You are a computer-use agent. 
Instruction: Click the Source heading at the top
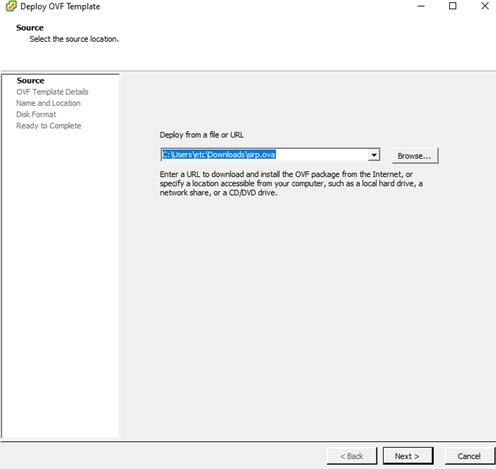(30, 28)
